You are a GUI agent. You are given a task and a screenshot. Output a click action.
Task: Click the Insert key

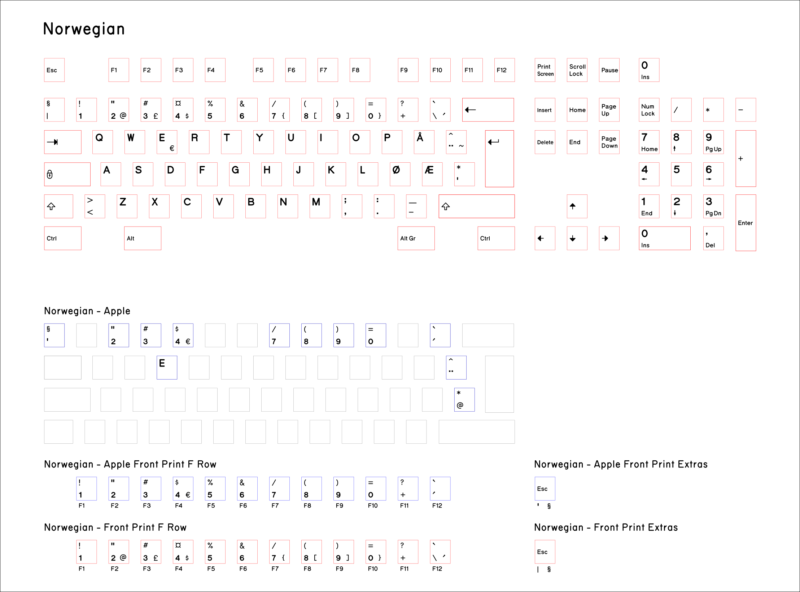click(545, 110)
